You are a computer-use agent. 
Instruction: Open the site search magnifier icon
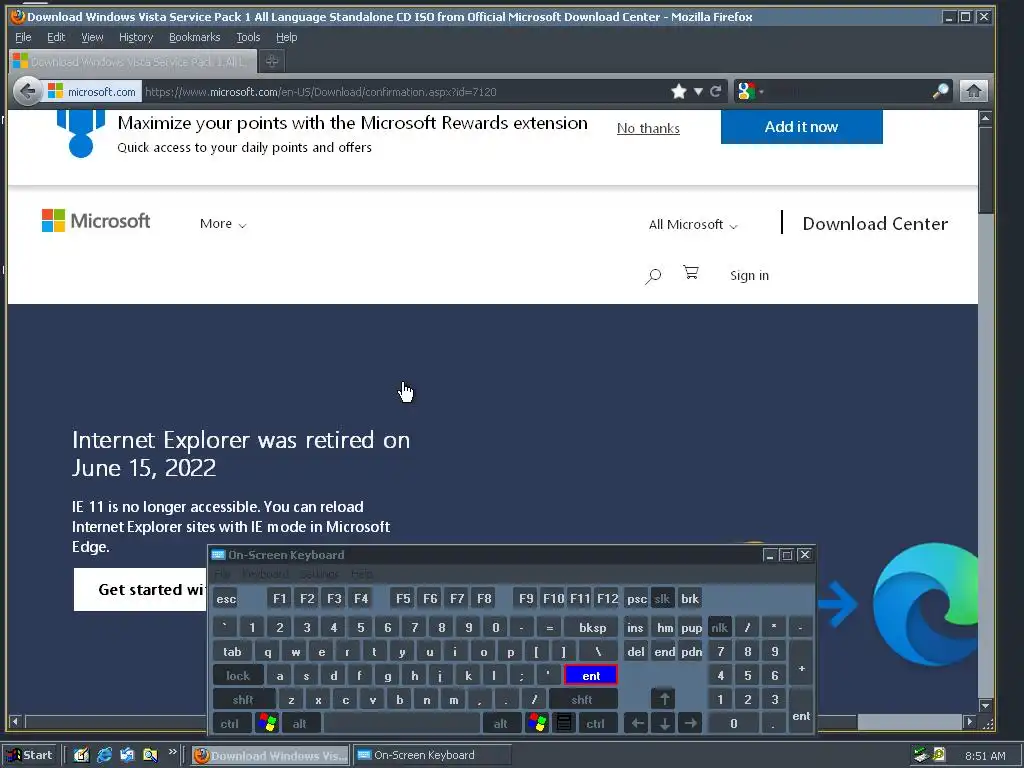[x=653, y=276]
